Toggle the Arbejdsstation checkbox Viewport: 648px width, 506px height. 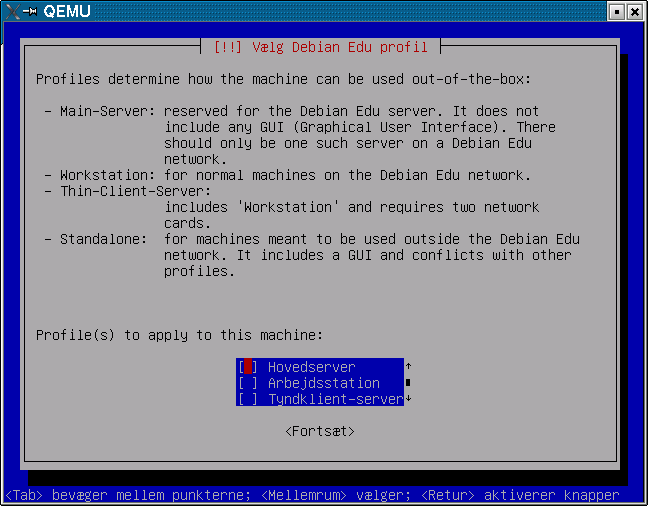click(248, 383)
